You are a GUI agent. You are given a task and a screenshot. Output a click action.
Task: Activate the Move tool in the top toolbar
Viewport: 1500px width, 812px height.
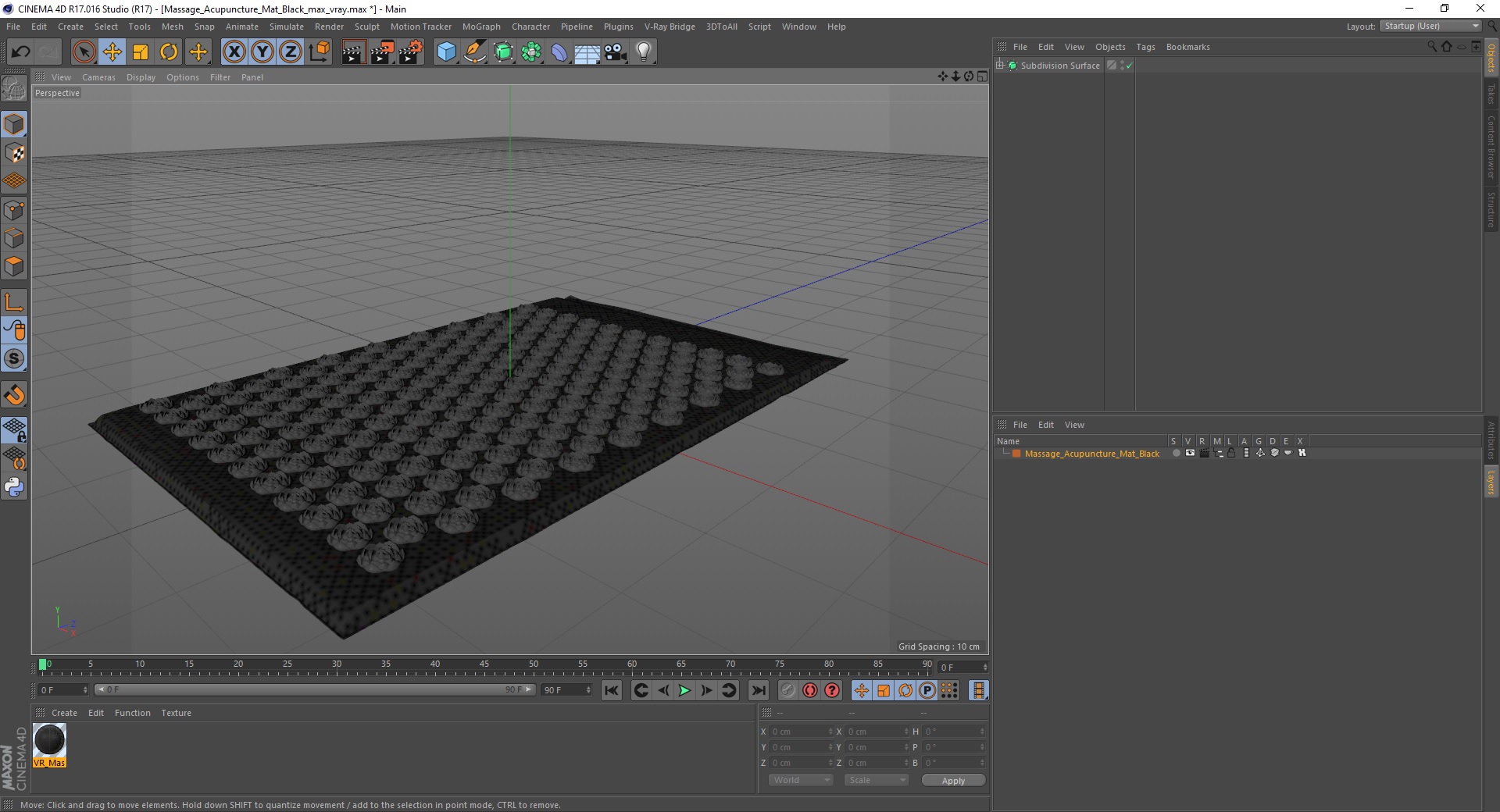tap(112, 52)
